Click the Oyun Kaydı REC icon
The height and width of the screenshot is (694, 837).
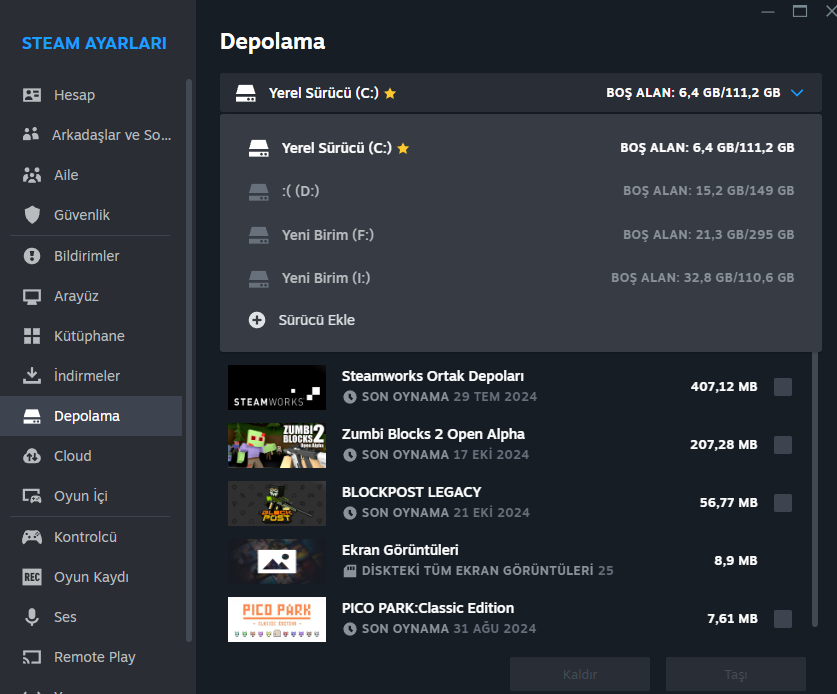point(31,577)
